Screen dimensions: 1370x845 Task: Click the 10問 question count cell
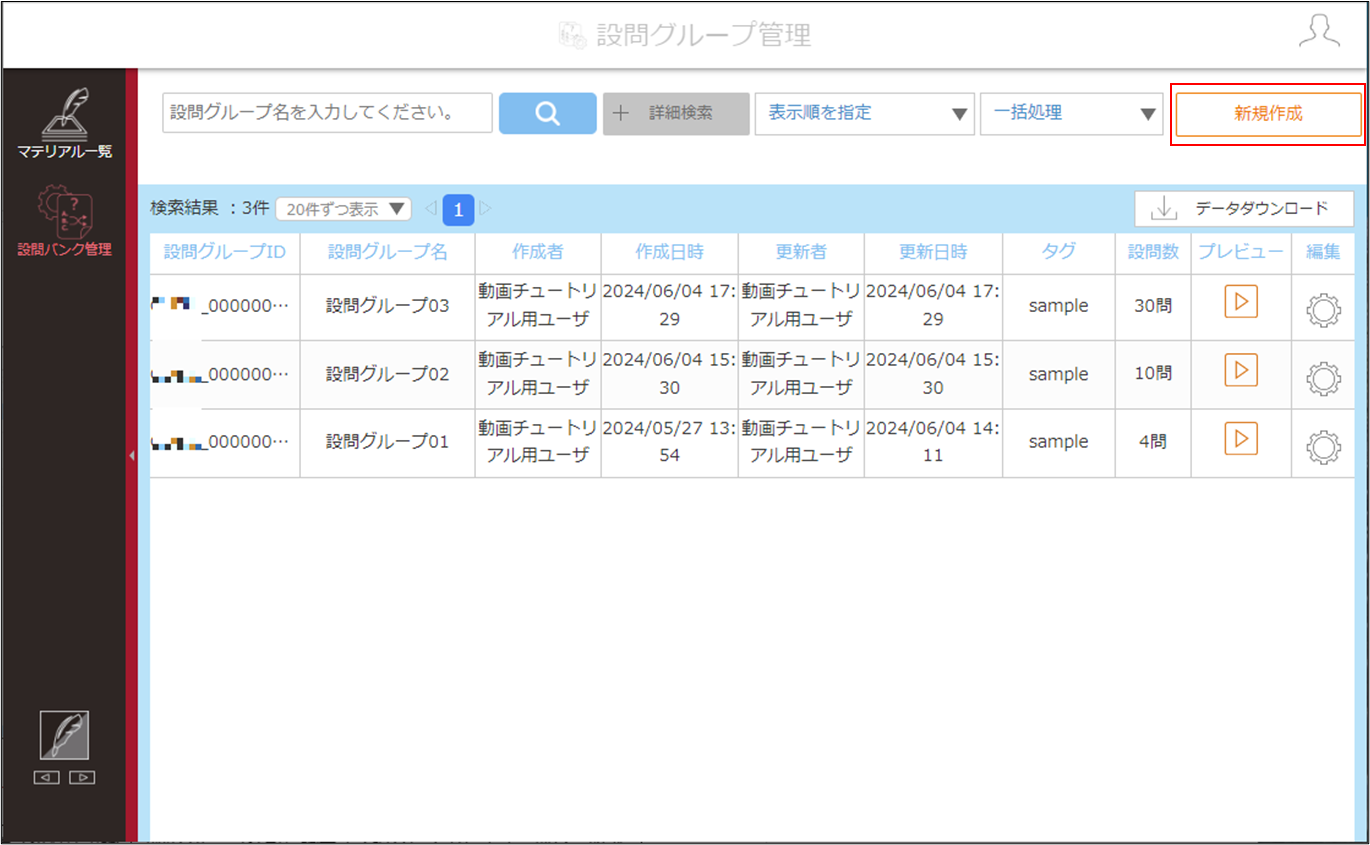coord(1153,374)
